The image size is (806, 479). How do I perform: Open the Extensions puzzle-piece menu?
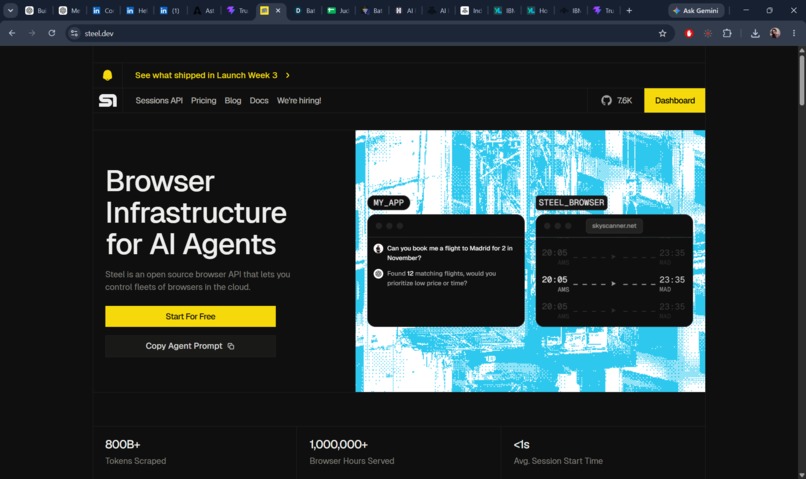point(727,33)
